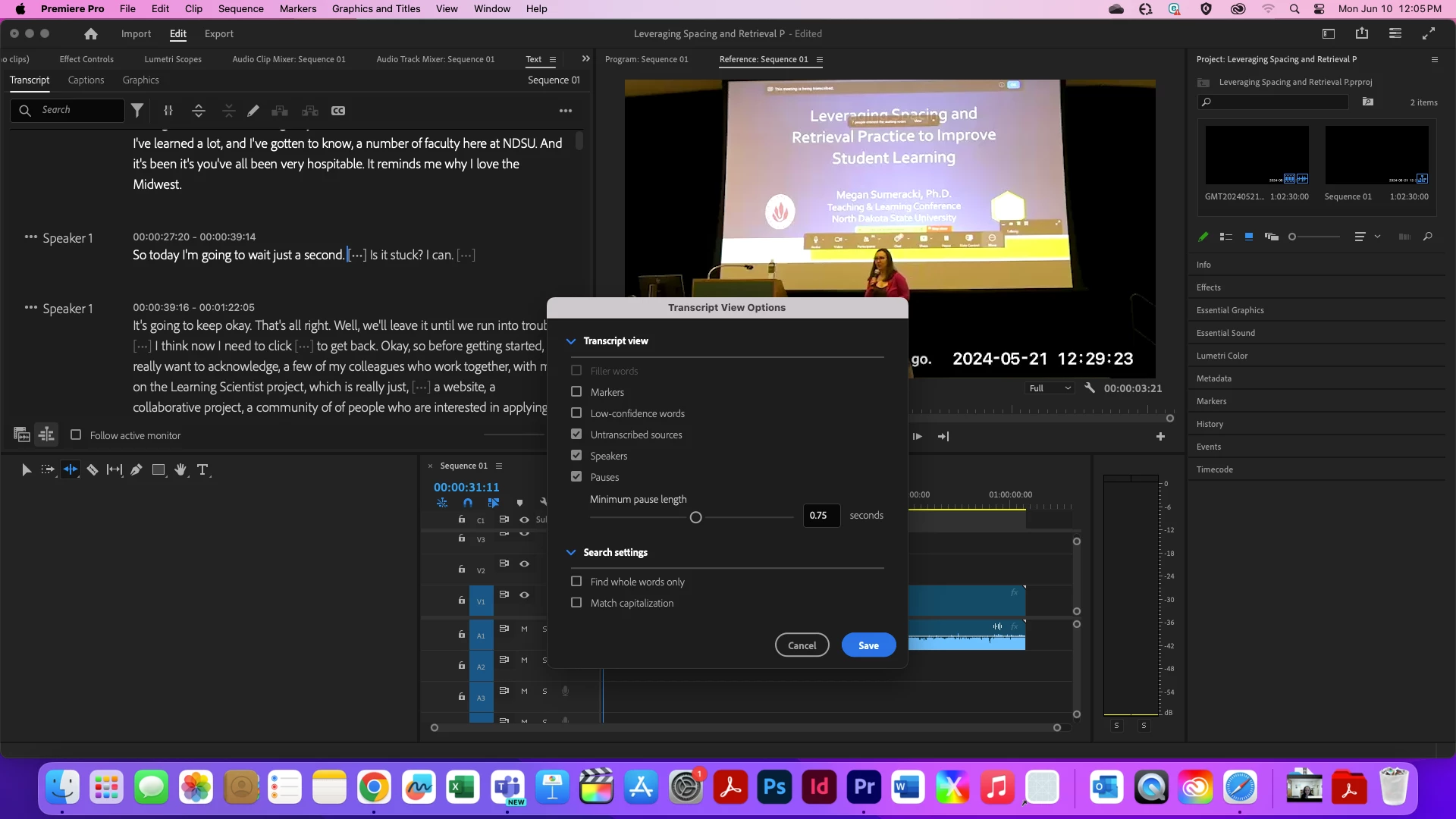Screen dimensions: 1456x819
Task: Collapse the Transcript view section
Action: pyautogui.click(x=571, y=341)
